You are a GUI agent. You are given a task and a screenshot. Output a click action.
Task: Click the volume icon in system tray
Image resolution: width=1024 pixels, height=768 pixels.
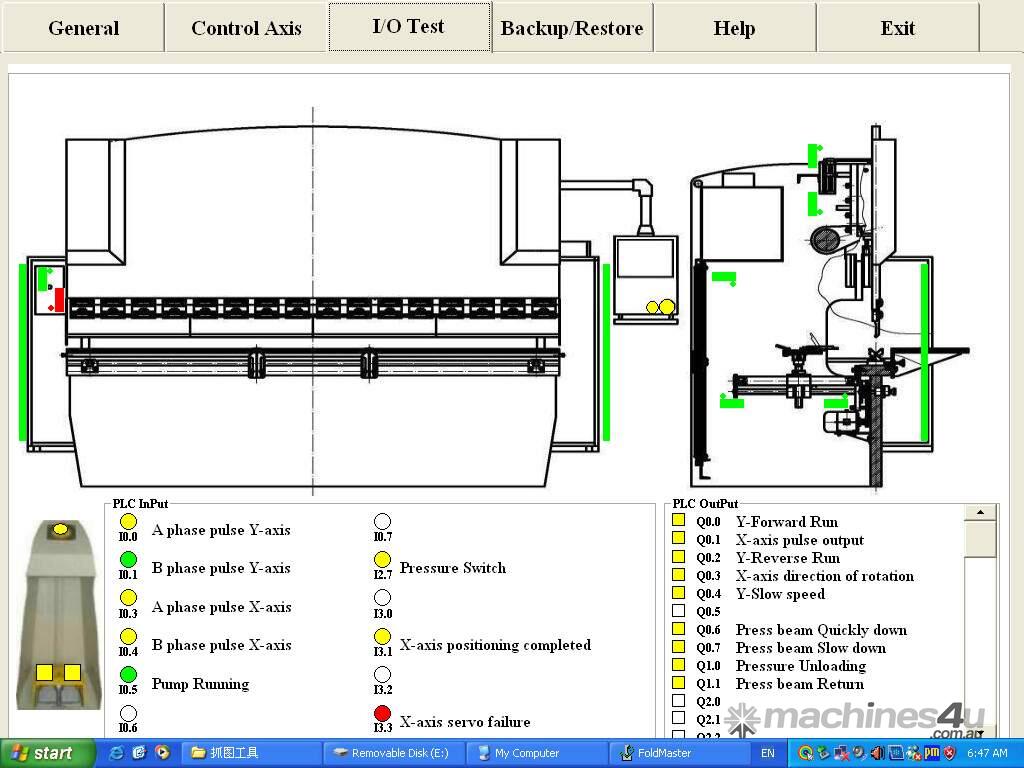pos(877,753)
